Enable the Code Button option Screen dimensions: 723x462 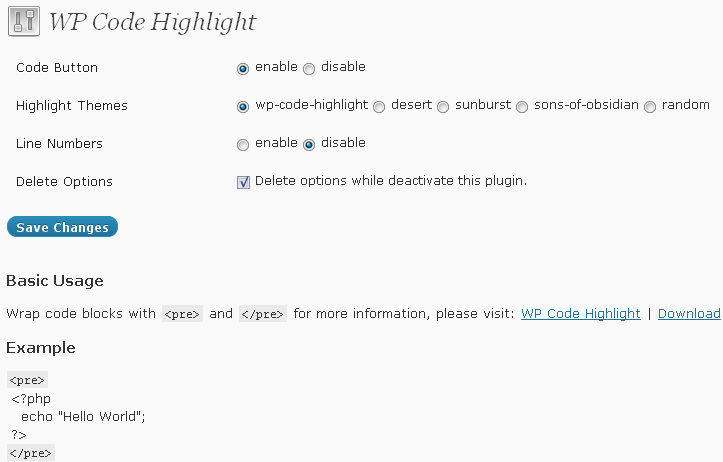pyautogui.click(x=243, y=69)
